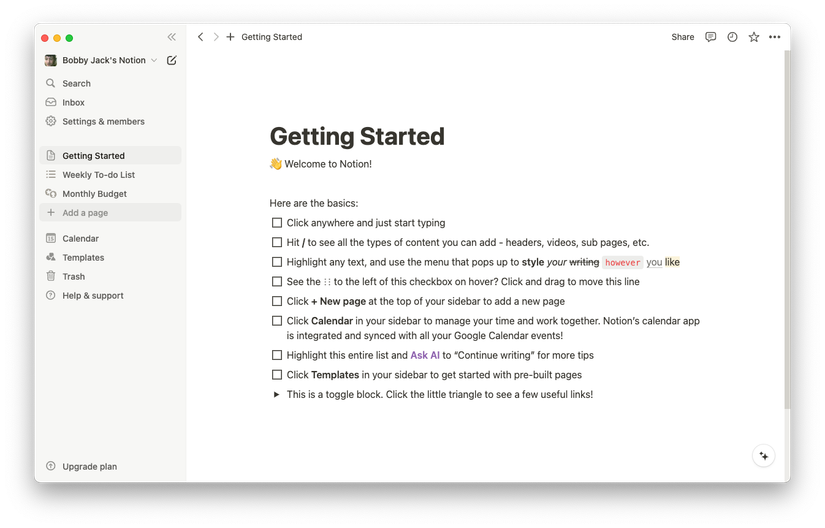Viewport: 825px width, 528px height.
Task: Create a new page with the compose icon
Action: coord(172,60)
